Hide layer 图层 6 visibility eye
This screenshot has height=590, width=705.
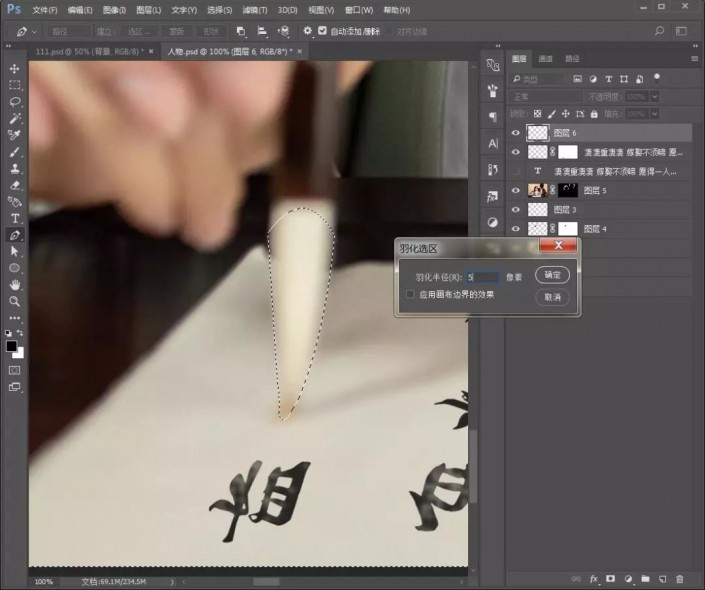516,133
